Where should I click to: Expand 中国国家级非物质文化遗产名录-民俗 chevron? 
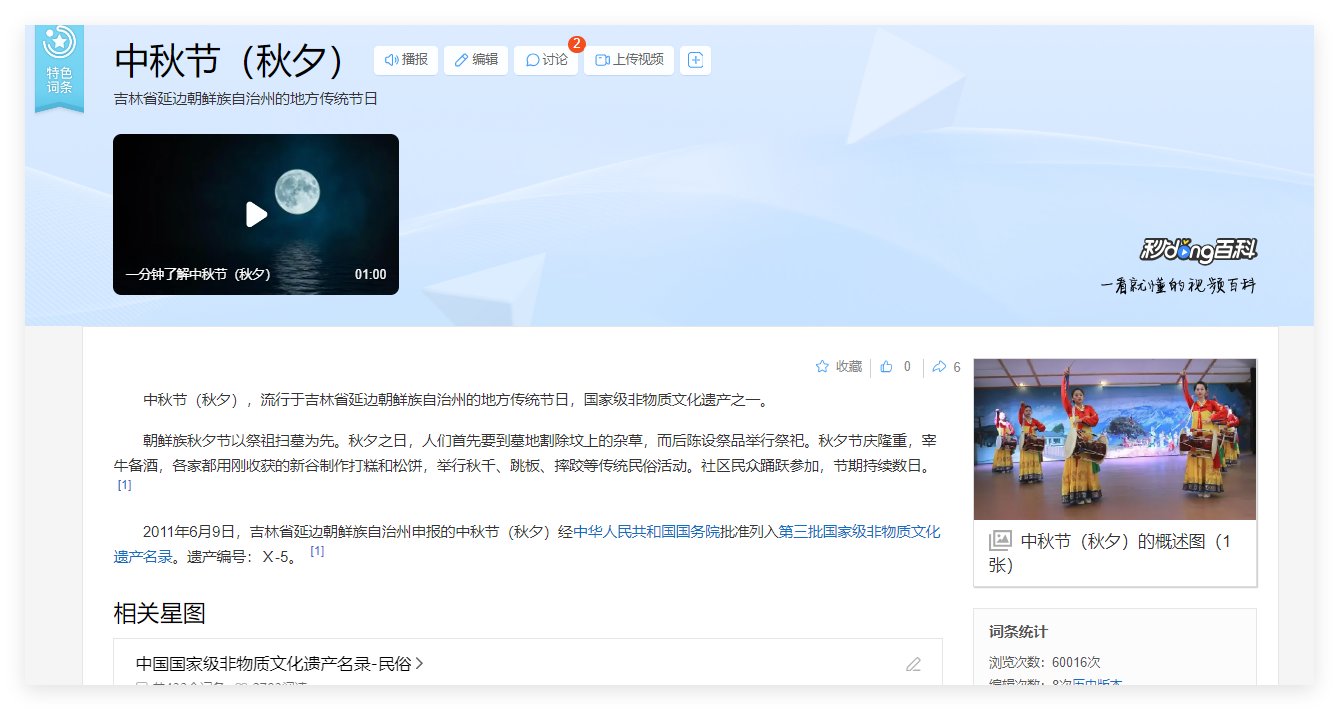(419, 663)
